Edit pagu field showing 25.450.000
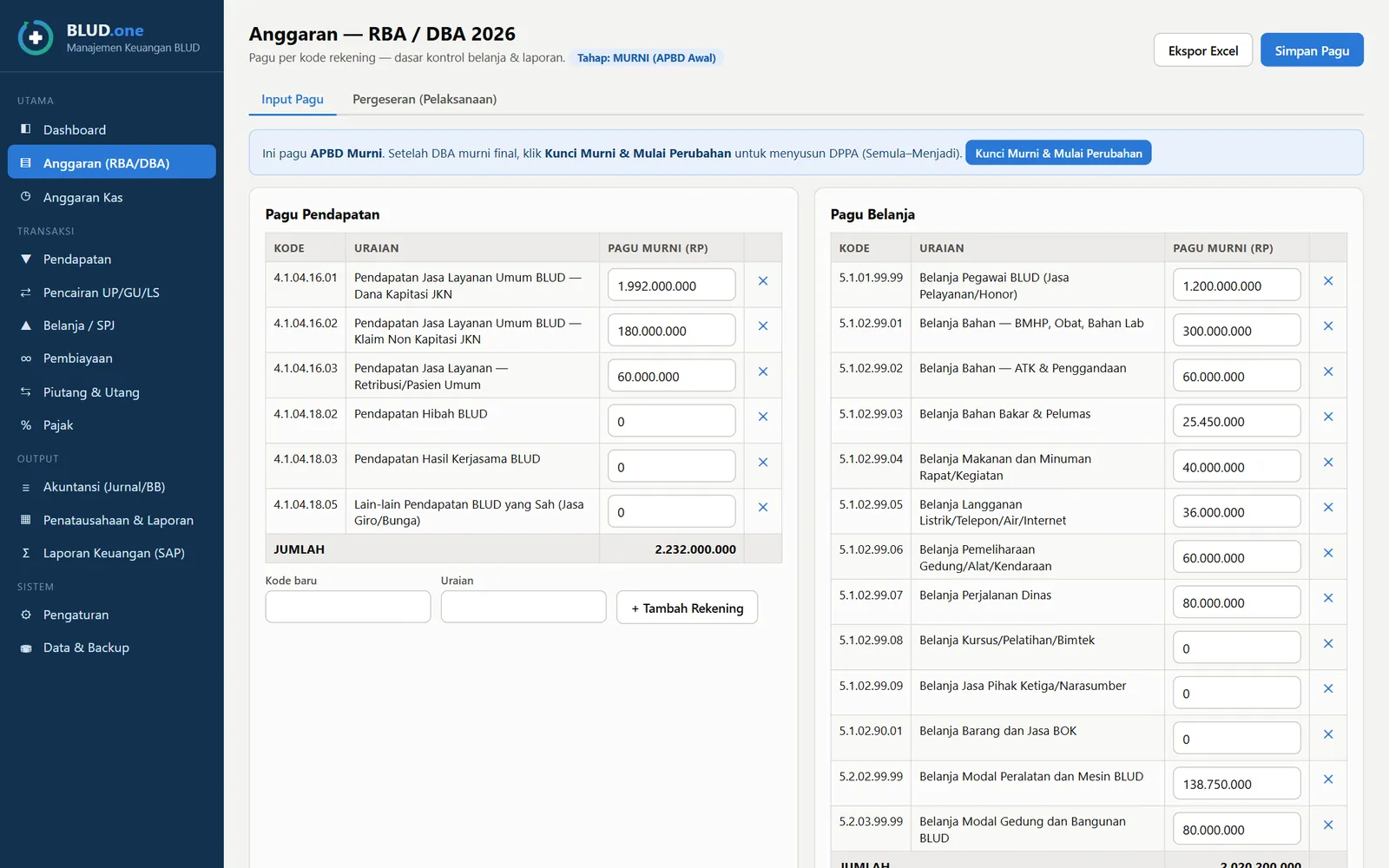The image size is (1389, 868). 1237,422
